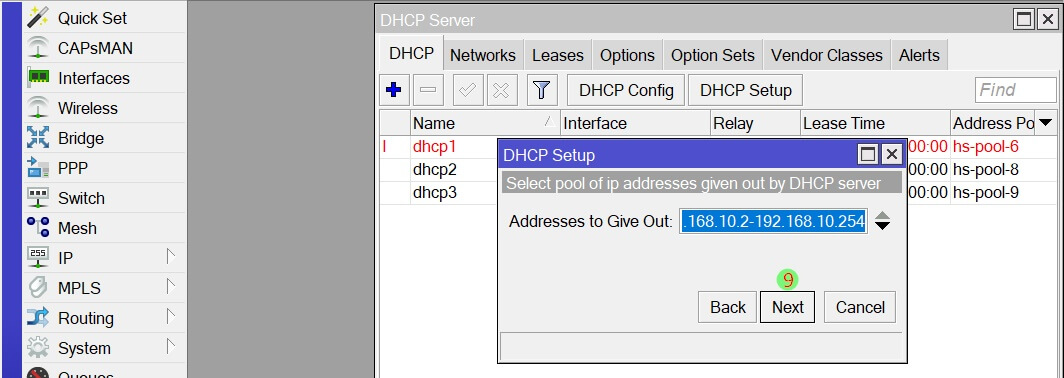Switch to the Networks tab
This screenshot has height=378, width=1064.
482,56
